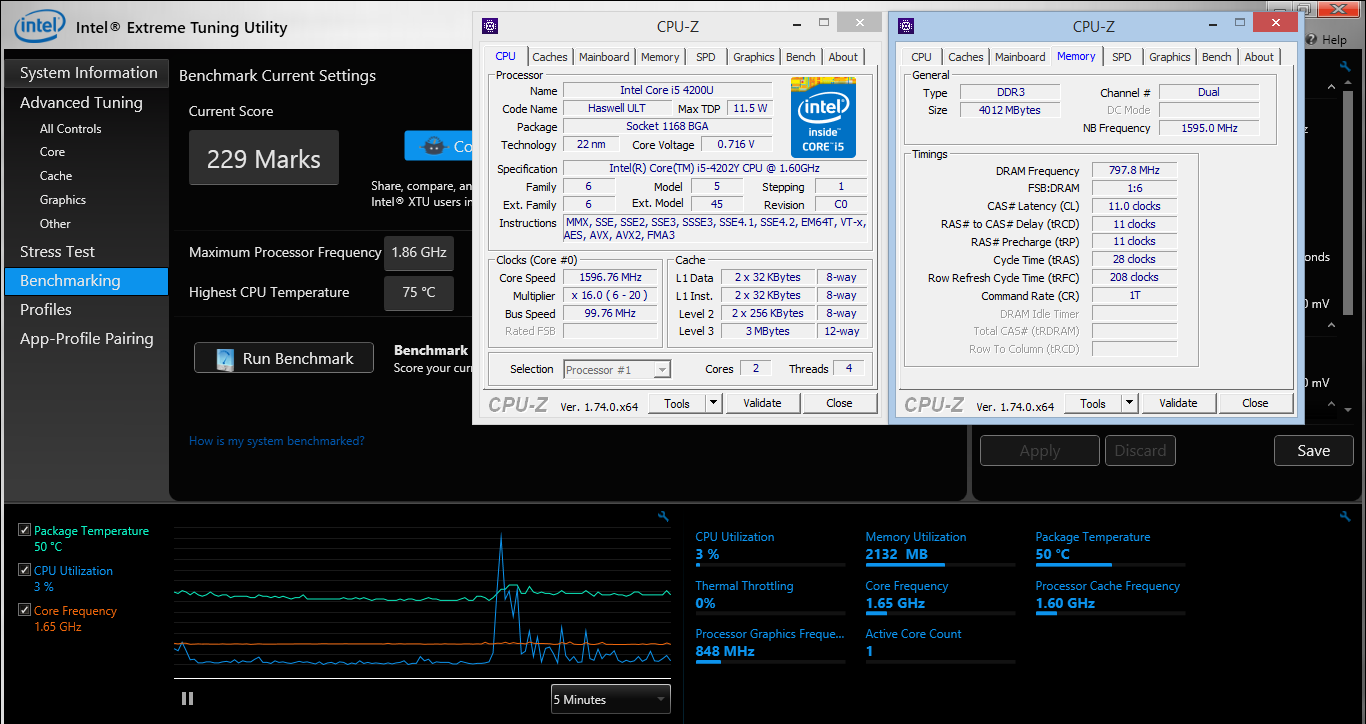Open Mainboard tab in CPU-Z window showing Memory tab
This screenshot has width=1366, height=724.
click(1020, 57)
